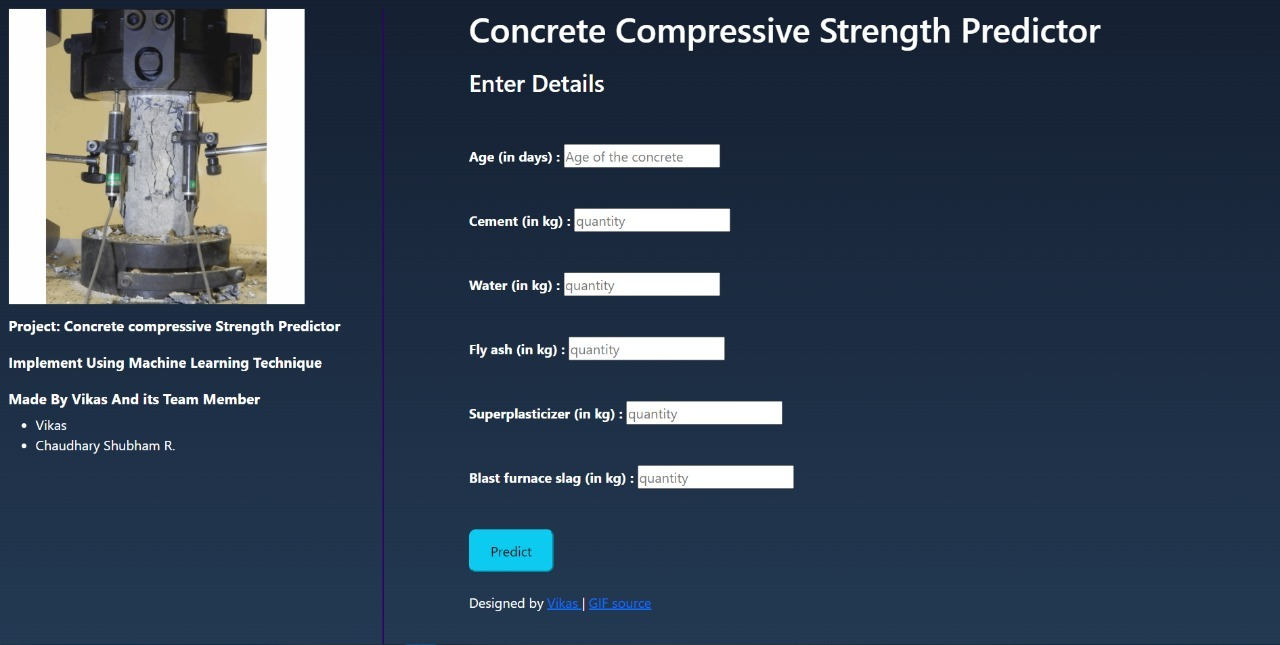Click the Enter Details heading
Screen dimensions: 1280x645
536,84
